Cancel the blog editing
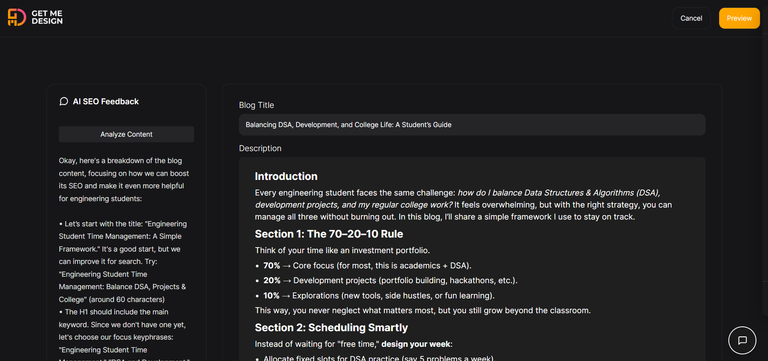The width and height of the screenshot is (768, 361). (691, 18)
